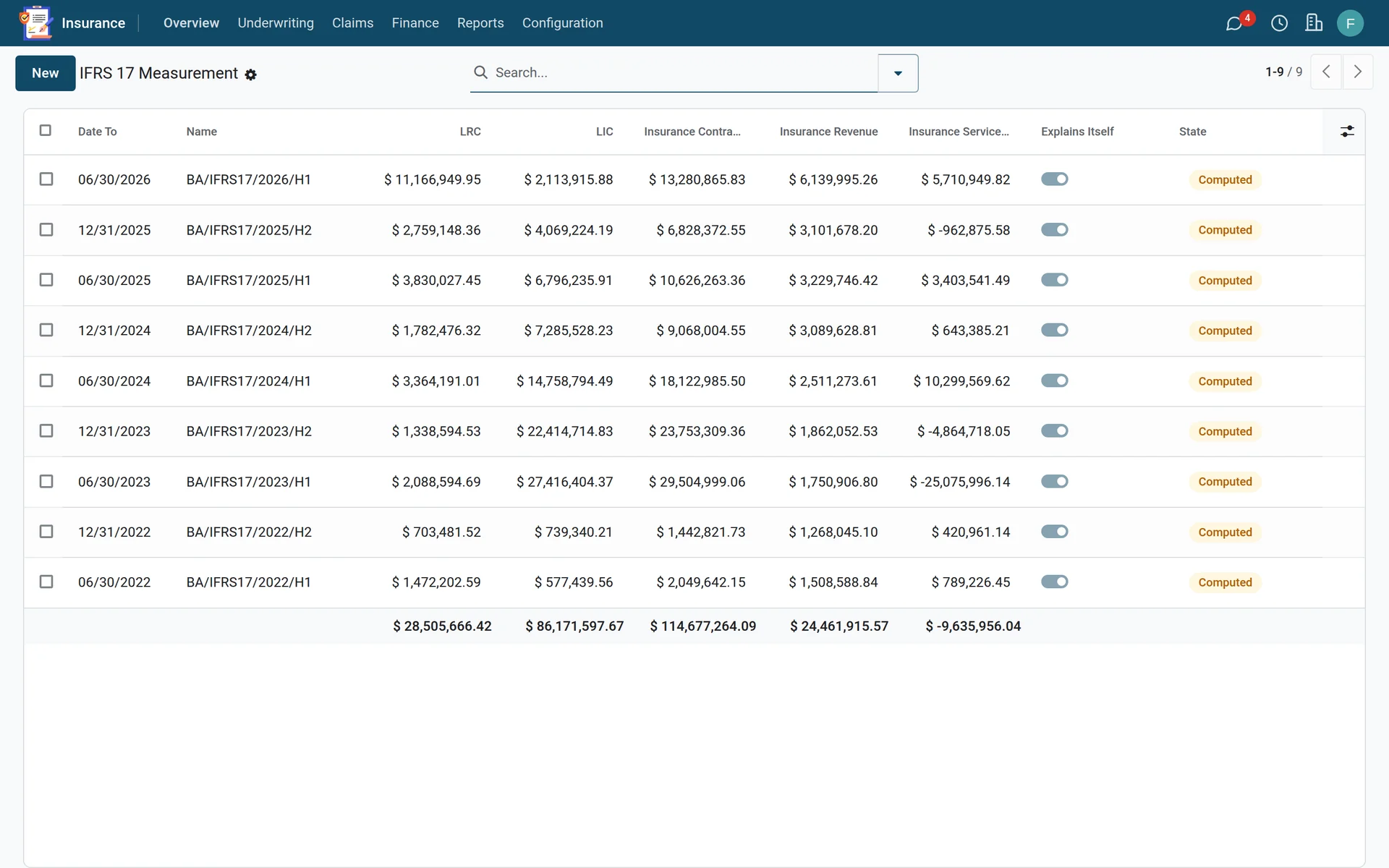Open the Reports menu
The width and height of the screenshot is (1389, 868).
point(480,23)
